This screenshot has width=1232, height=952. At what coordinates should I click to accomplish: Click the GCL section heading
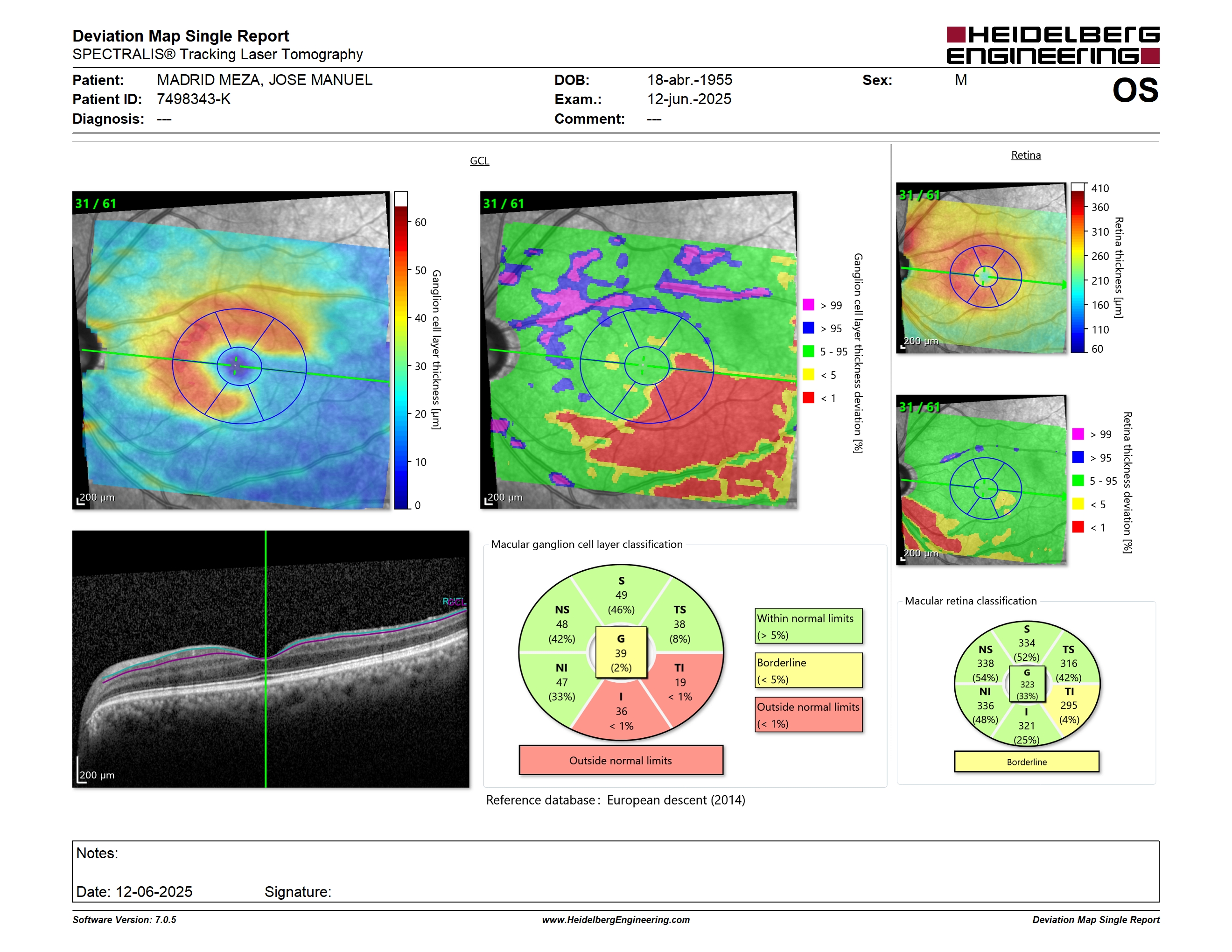(x=479, y=161)
